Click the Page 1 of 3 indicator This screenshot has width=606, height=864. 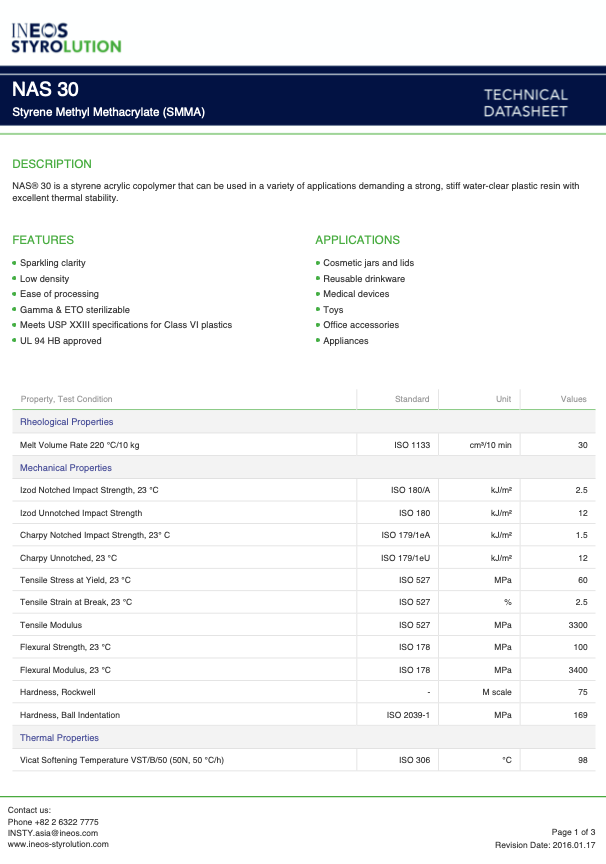574,832
